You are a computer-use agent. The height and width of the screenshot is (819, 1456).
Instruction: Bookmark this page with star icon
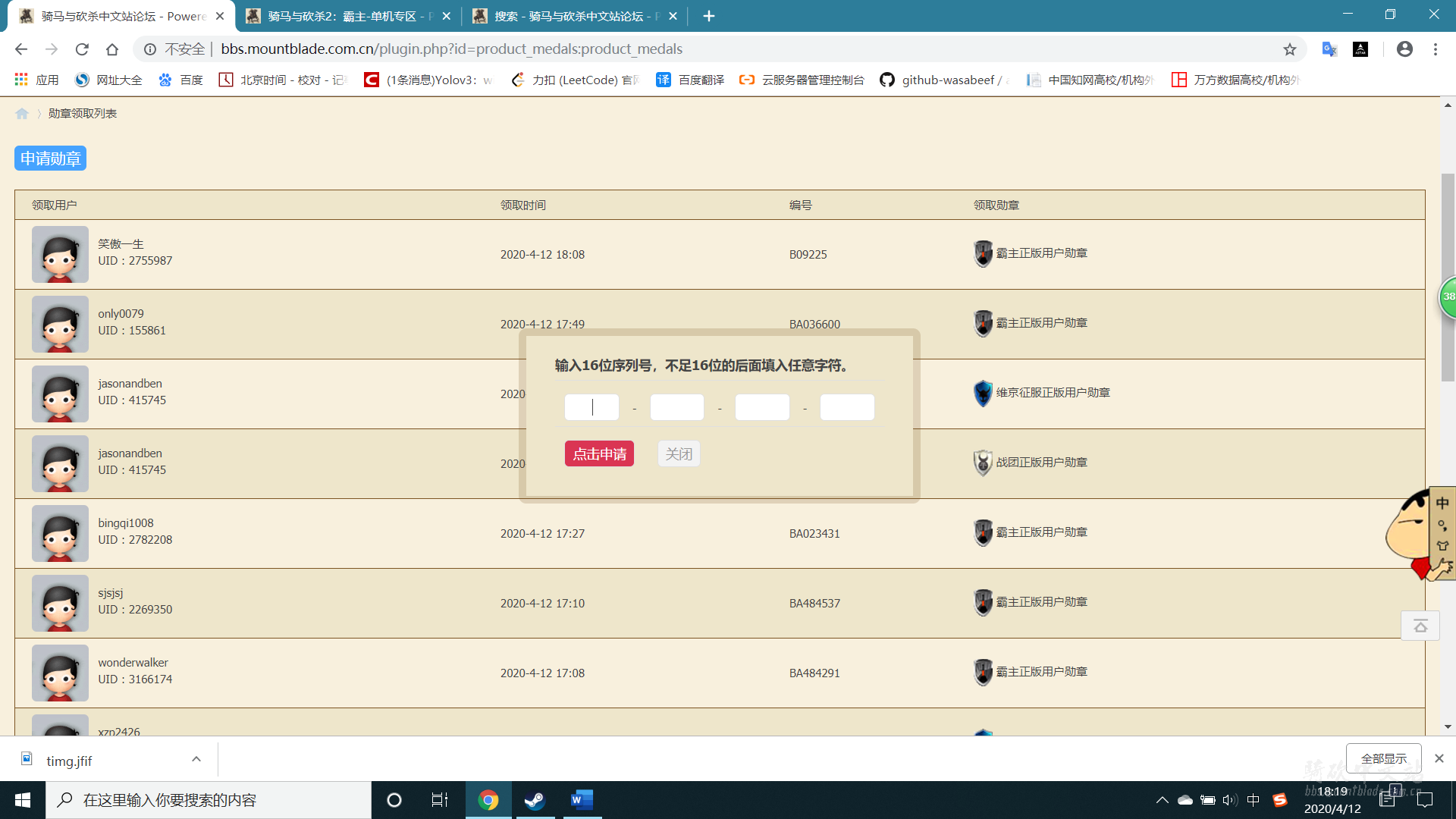pyautogui.click(x=1290, y=49)
